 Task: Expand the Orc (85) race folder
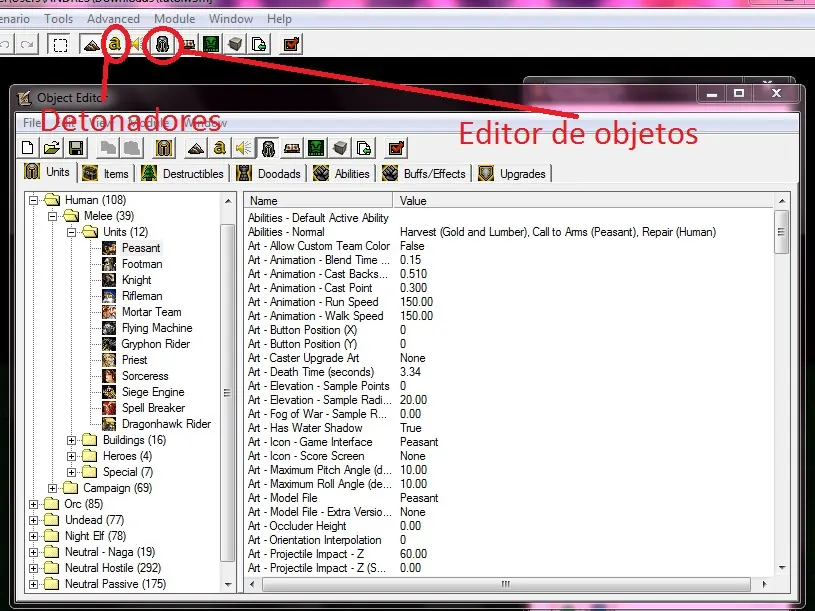pyautogui.click(x=33, y=504)
